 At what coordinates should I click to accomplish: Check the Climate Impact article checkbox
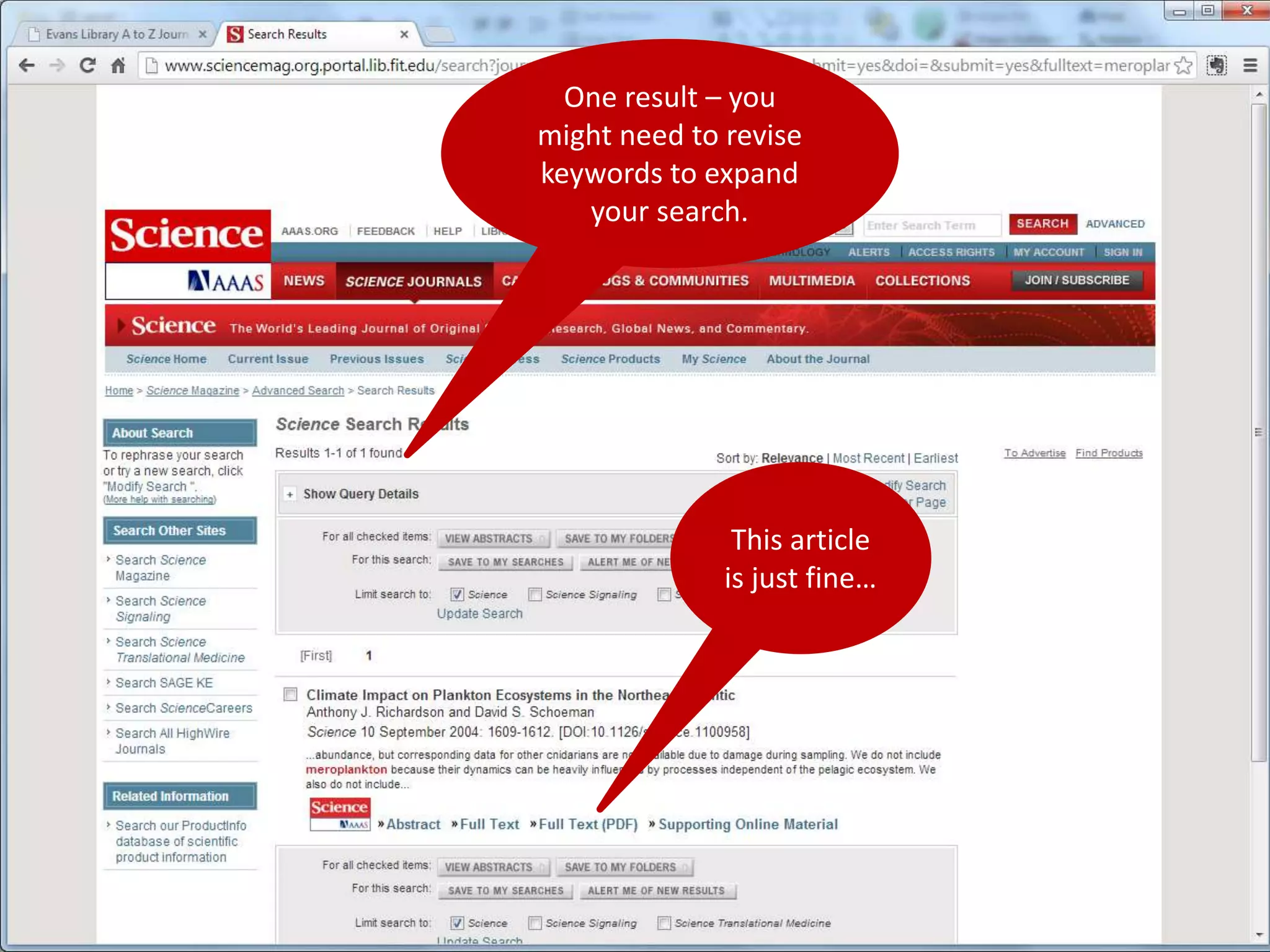click(290, 694)
